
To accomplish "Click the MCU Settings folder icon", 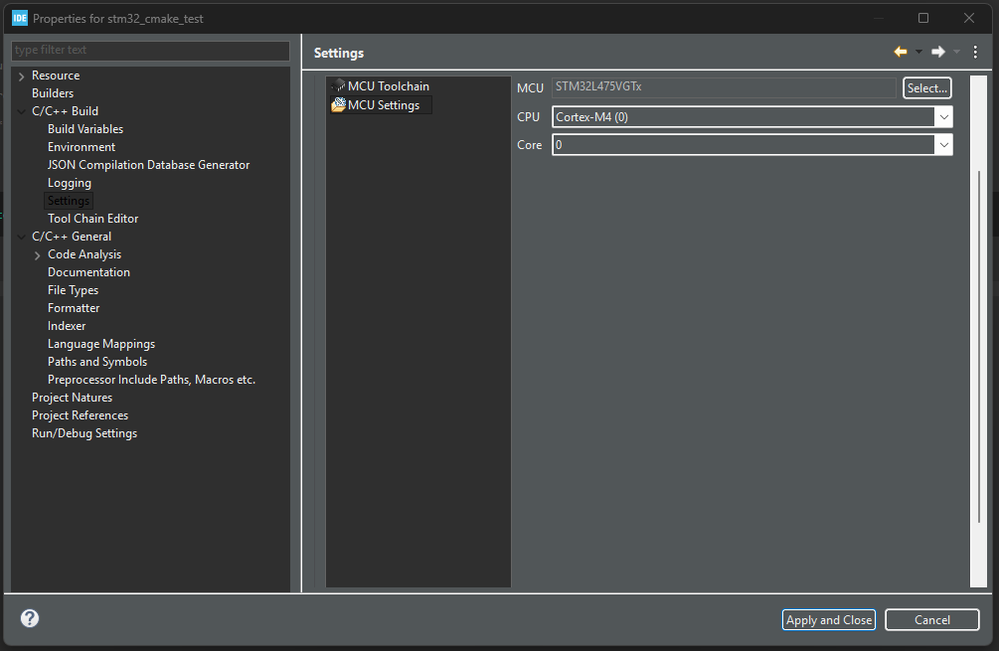I will 339,105.
